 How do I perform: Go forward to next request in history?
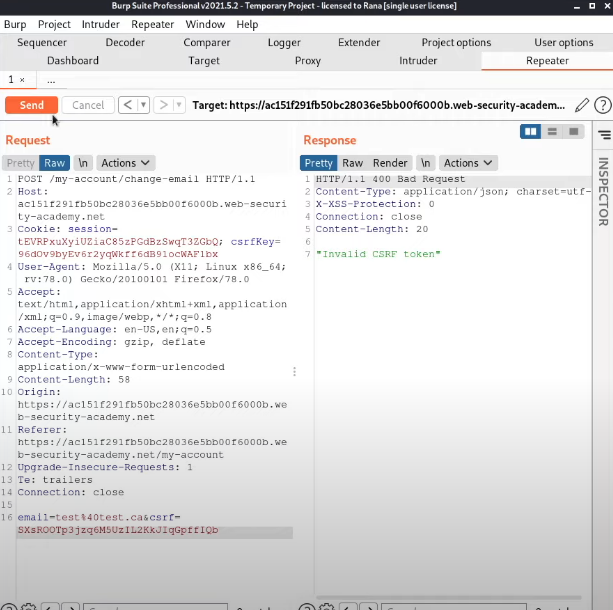163,105
